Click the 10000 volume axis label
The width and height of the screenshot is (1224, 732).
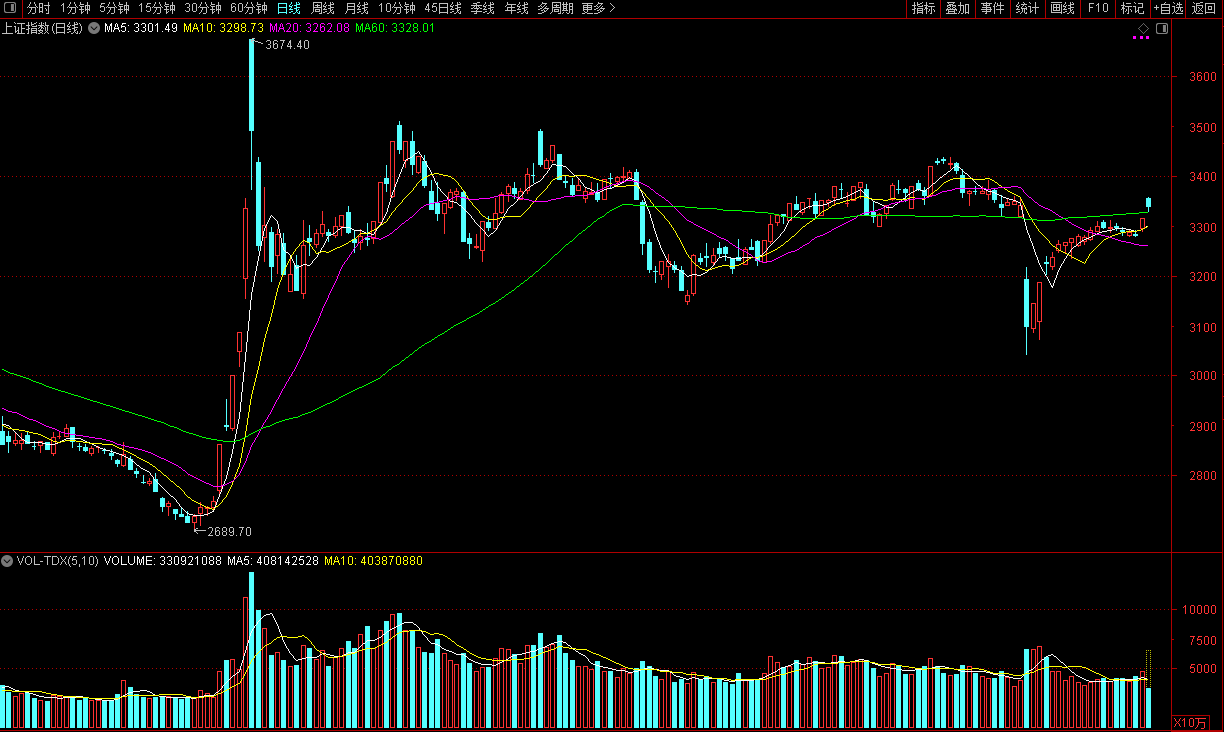(x=1199, y=610)
